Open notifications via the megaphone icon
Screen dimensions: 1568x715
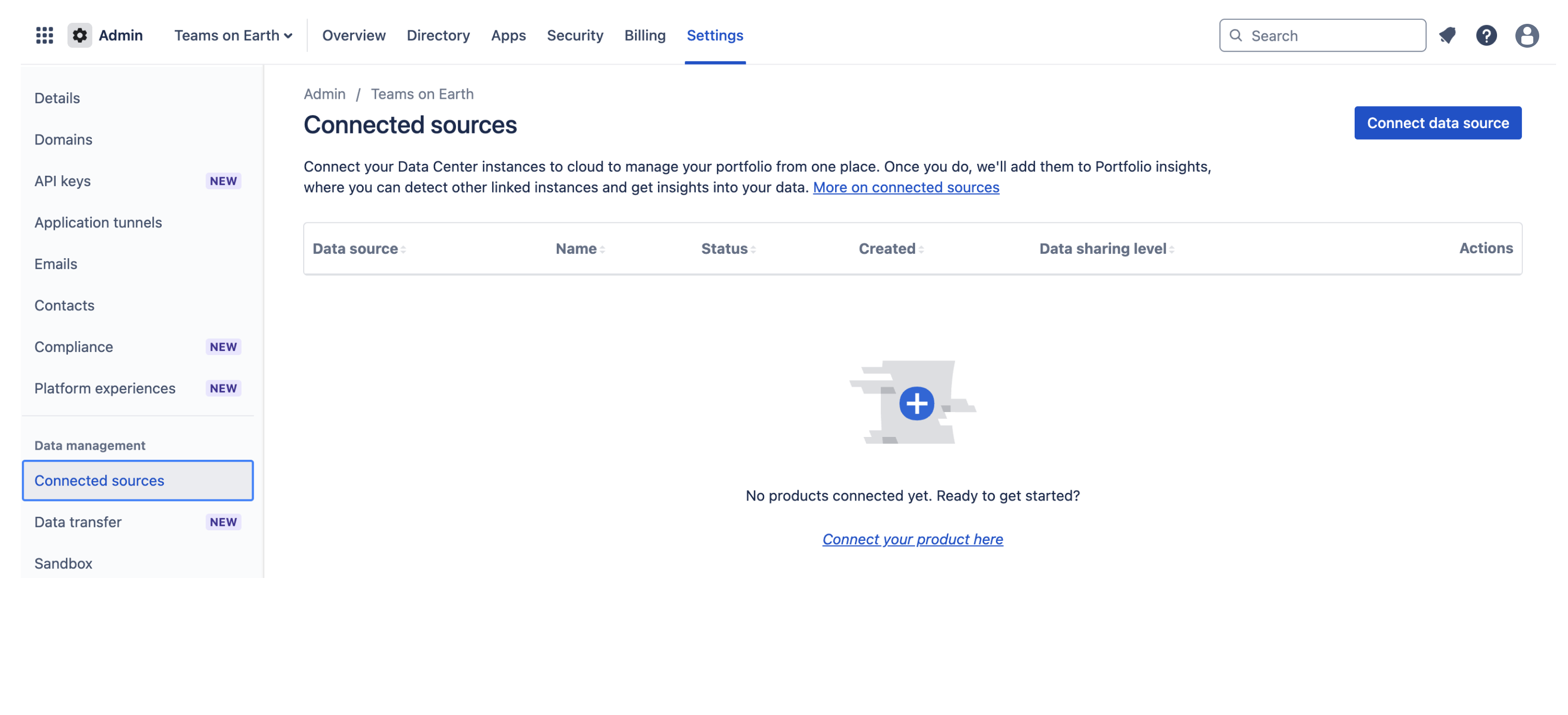point(1447,35)
